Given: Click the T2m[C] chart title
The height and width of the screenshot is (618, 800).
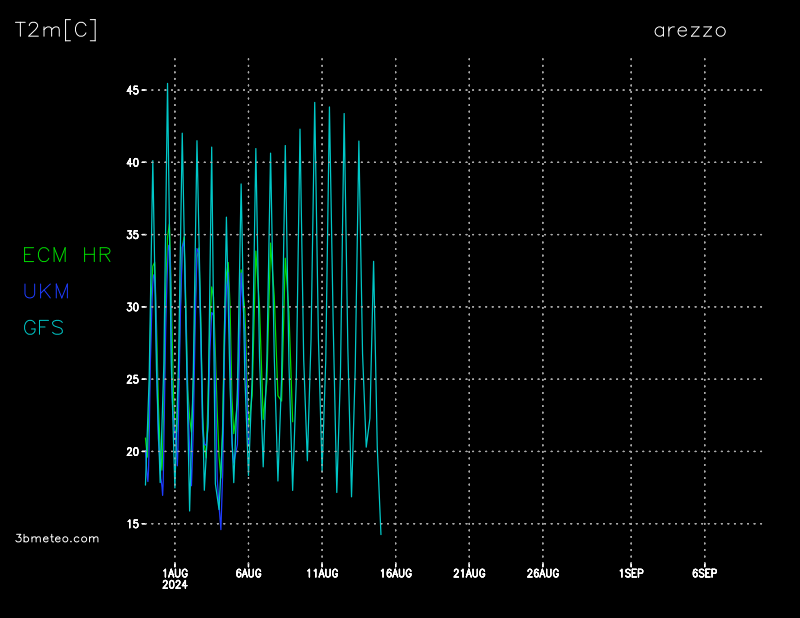Looking at the screenshot, I should pos(56,31).
